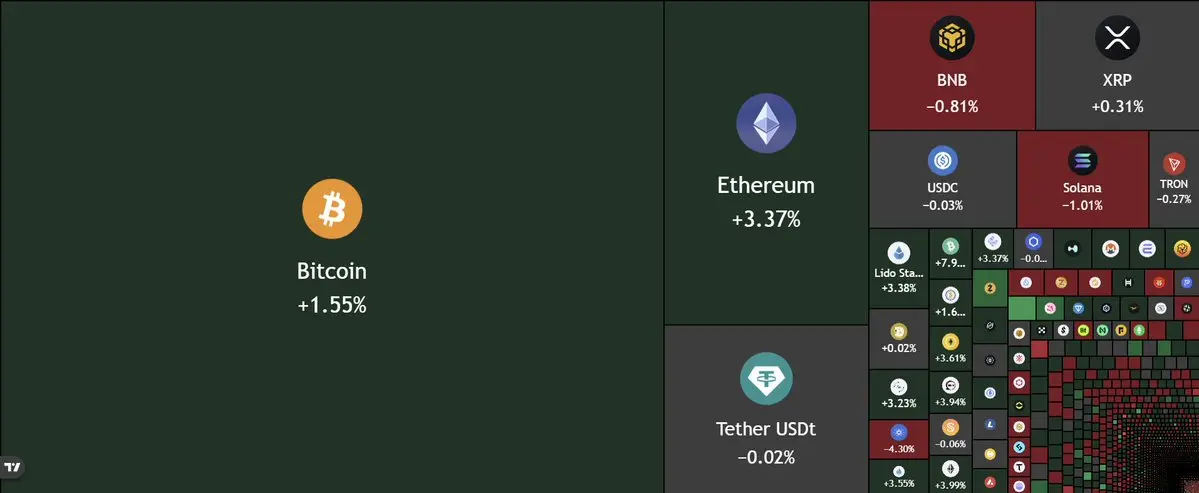Click the blue USDC logo icon
Viewport: 1199px width, 493px height.
point(942,160)
